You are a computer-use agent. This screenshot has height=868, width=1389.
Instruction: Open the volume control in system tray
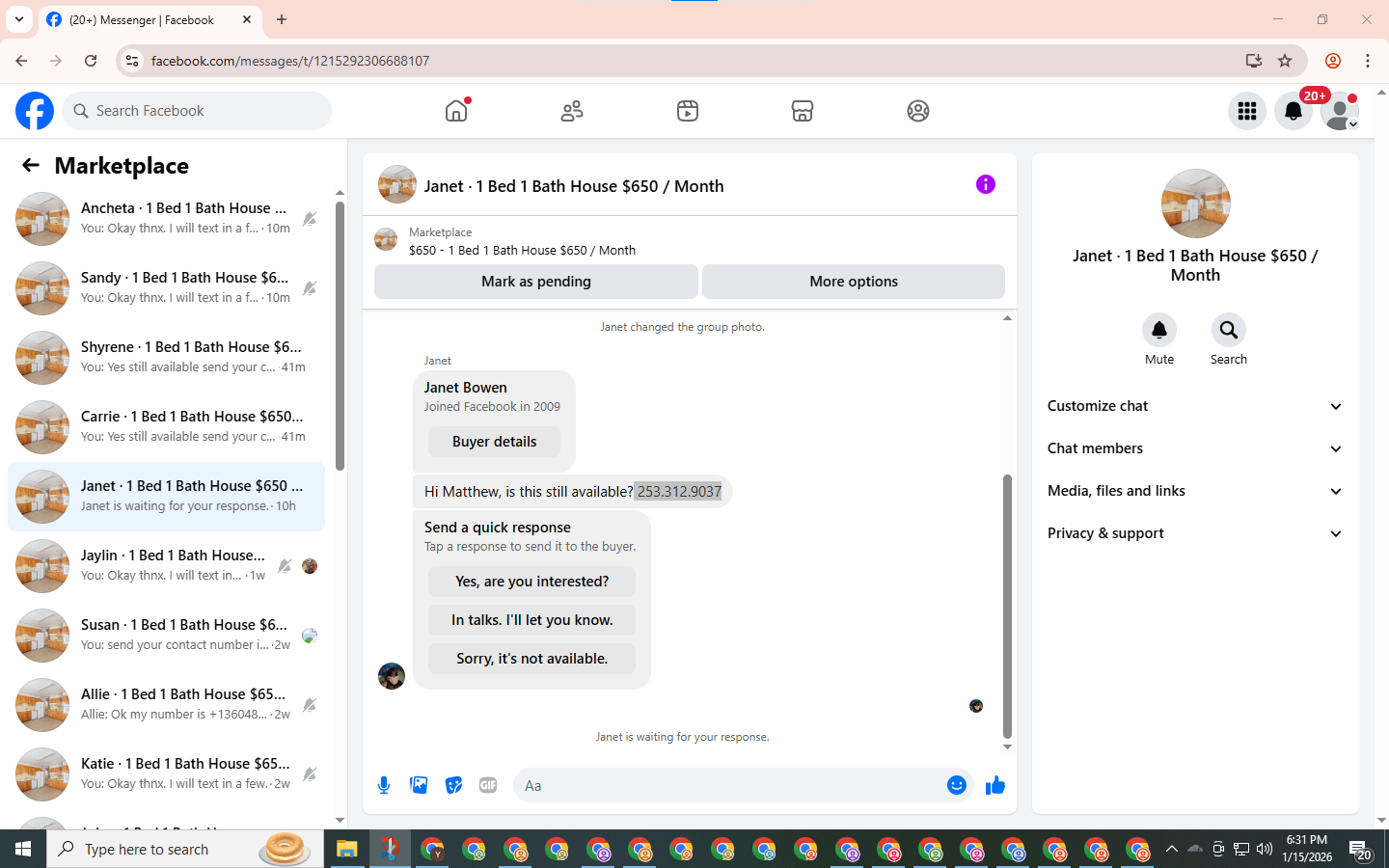(1265, 849)
